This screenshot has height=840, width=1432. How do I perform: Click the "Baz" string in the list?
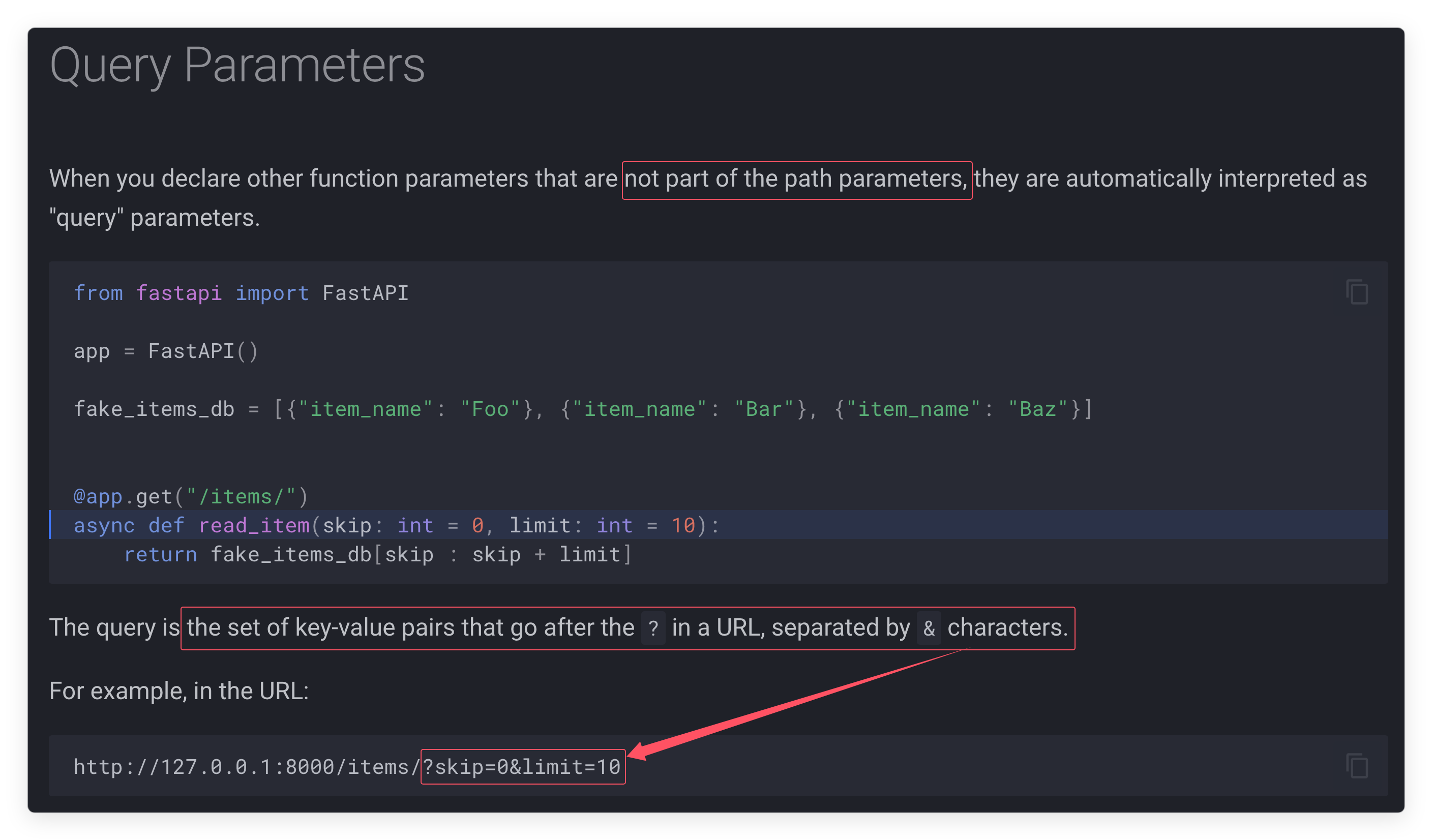(x=1037, y=409)
